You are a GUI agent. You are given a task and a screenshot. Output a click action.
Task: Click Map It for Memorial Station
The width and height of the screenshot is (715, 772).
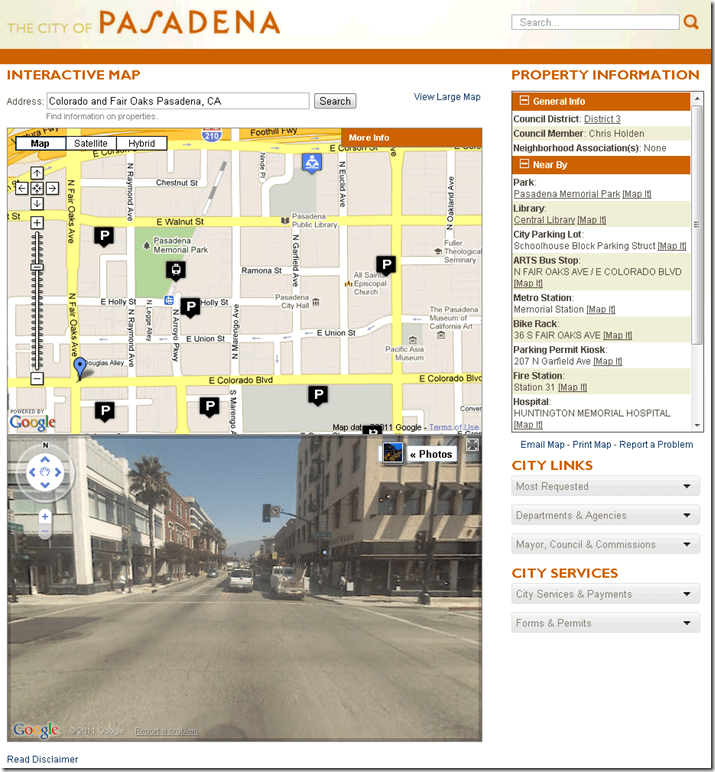pyautogui.click(x=601, y=309)
